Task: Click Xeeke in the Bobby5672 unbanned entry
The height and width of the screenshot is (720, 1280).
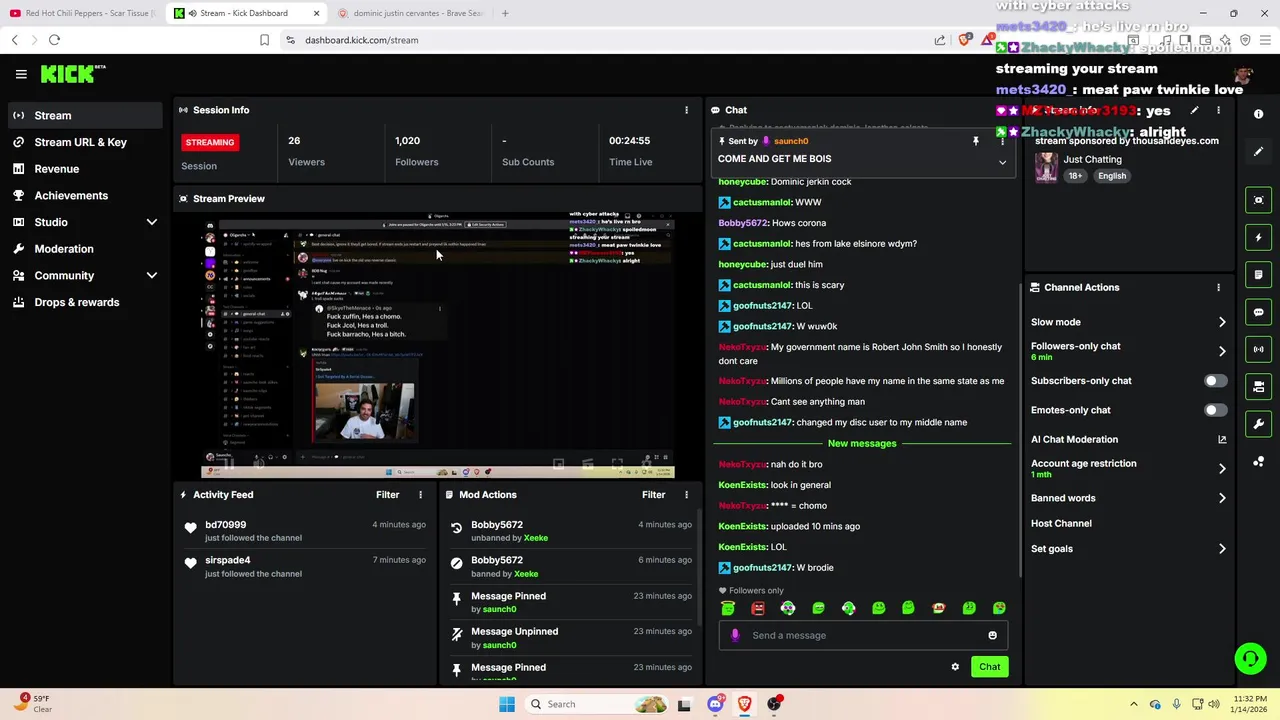Action: 536,538
